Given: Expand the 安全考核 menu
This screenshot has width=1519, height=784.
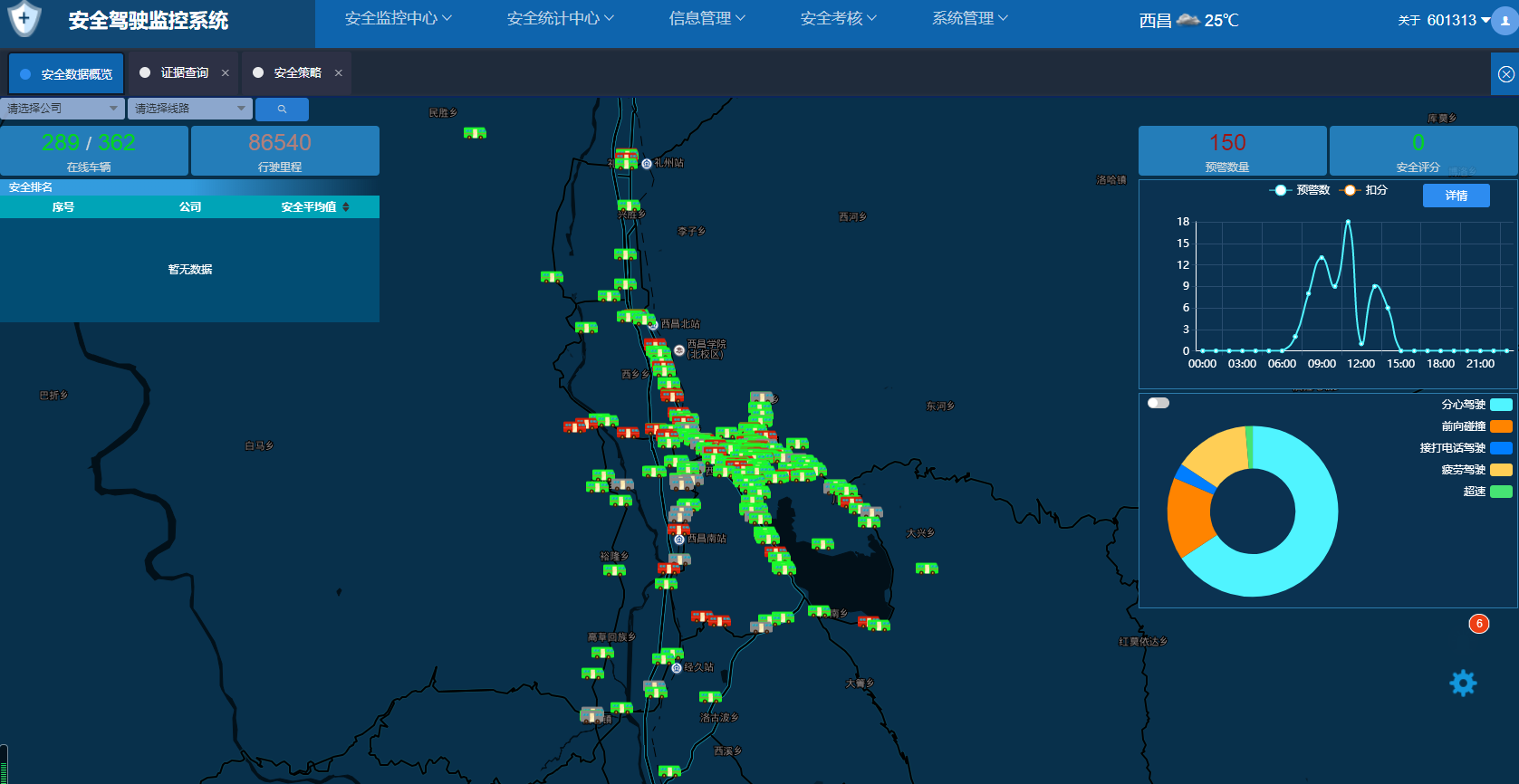Looking at the screenshot, I should (839, 18).
